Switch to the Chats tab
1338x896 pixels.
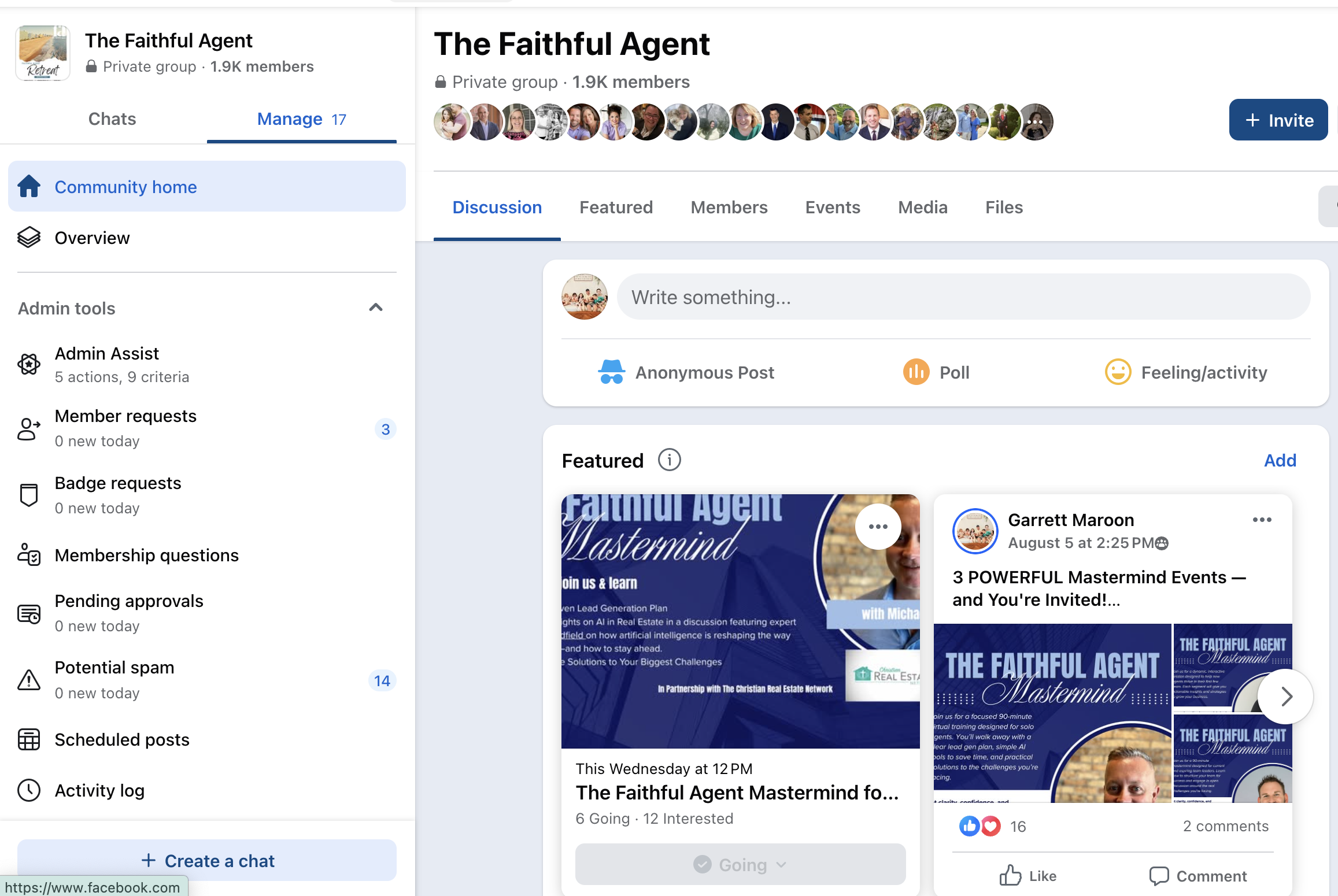point(112,119)
